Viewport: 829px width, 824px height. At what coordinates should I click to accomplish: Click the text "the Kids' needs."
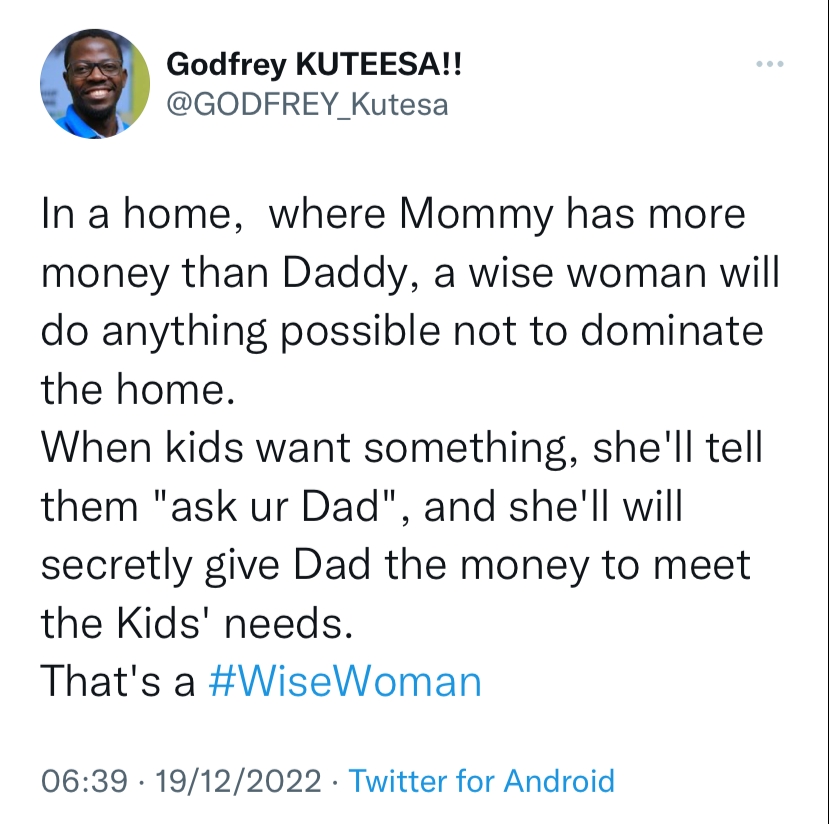coord(197,623)
